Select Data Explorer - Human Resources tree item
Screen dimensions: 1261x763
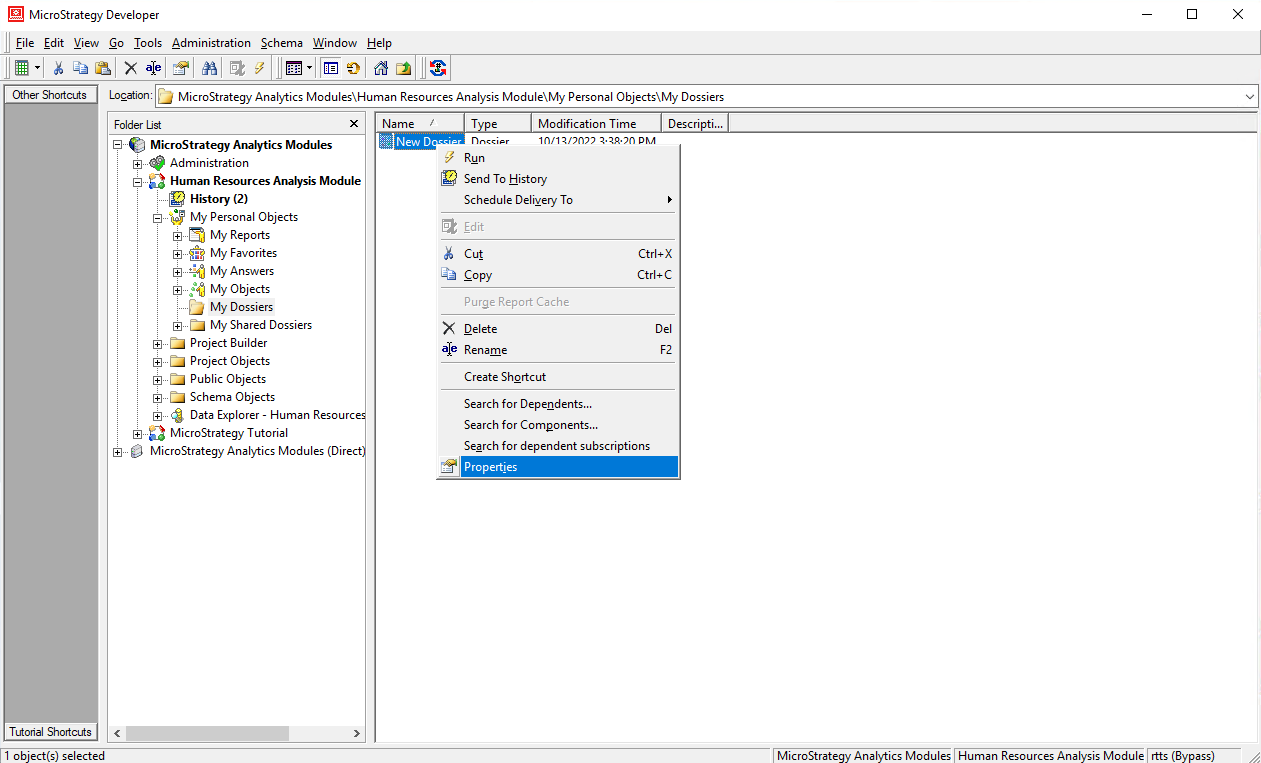(277, 415)
